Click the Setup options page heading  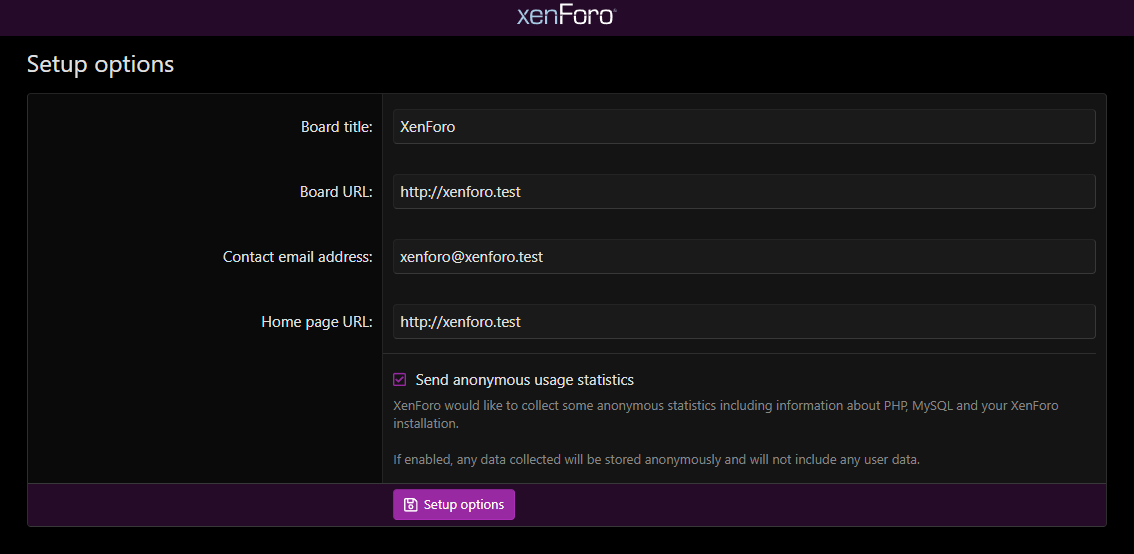(101, 64)
